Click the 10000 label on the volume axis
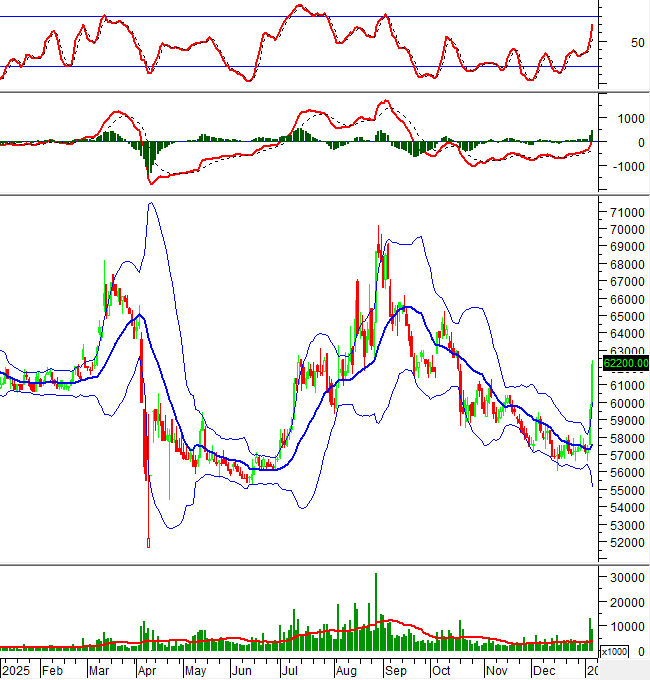This screenshot has width=650, height=680. (x=627, y=627)
